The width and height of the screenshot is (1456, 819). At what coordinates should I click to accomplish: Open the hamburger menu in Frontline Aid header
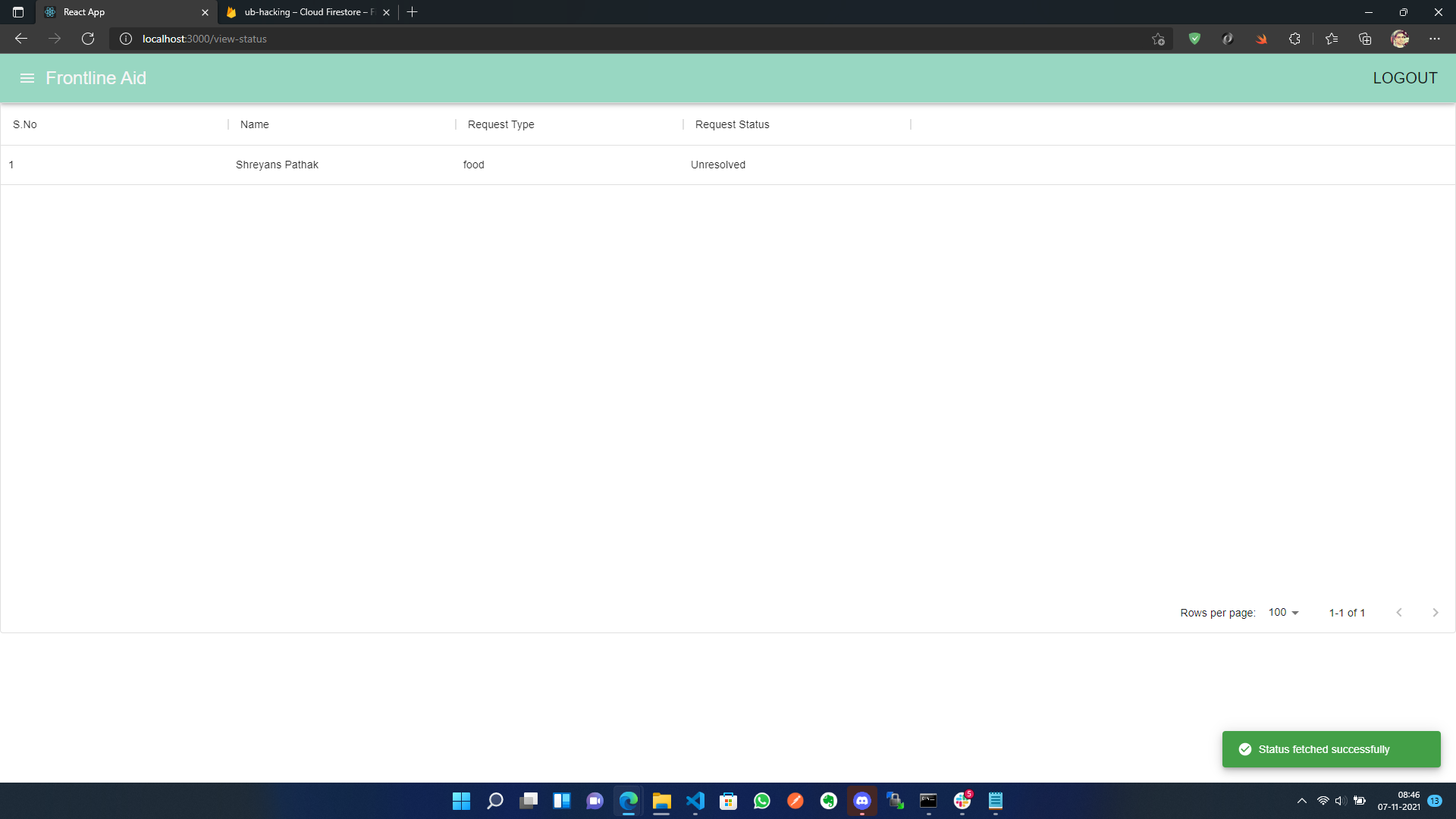27,78
